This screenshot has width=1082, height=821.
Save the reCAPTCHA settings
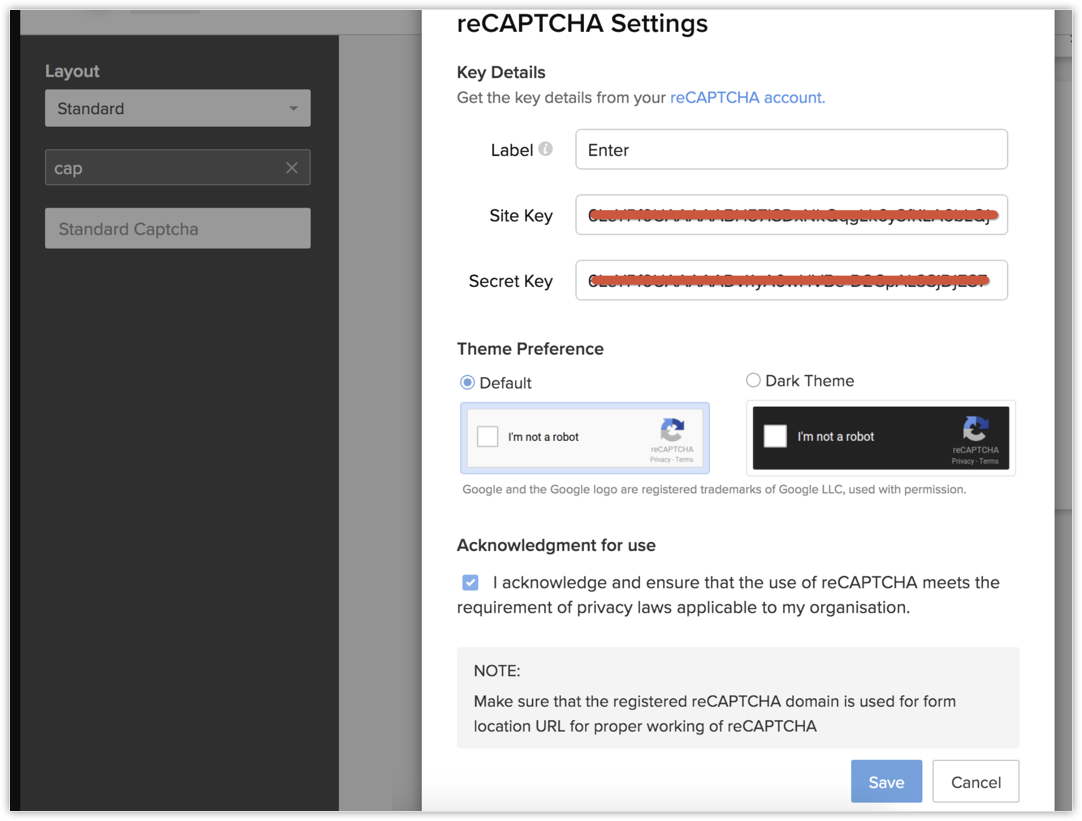point(886,782)
